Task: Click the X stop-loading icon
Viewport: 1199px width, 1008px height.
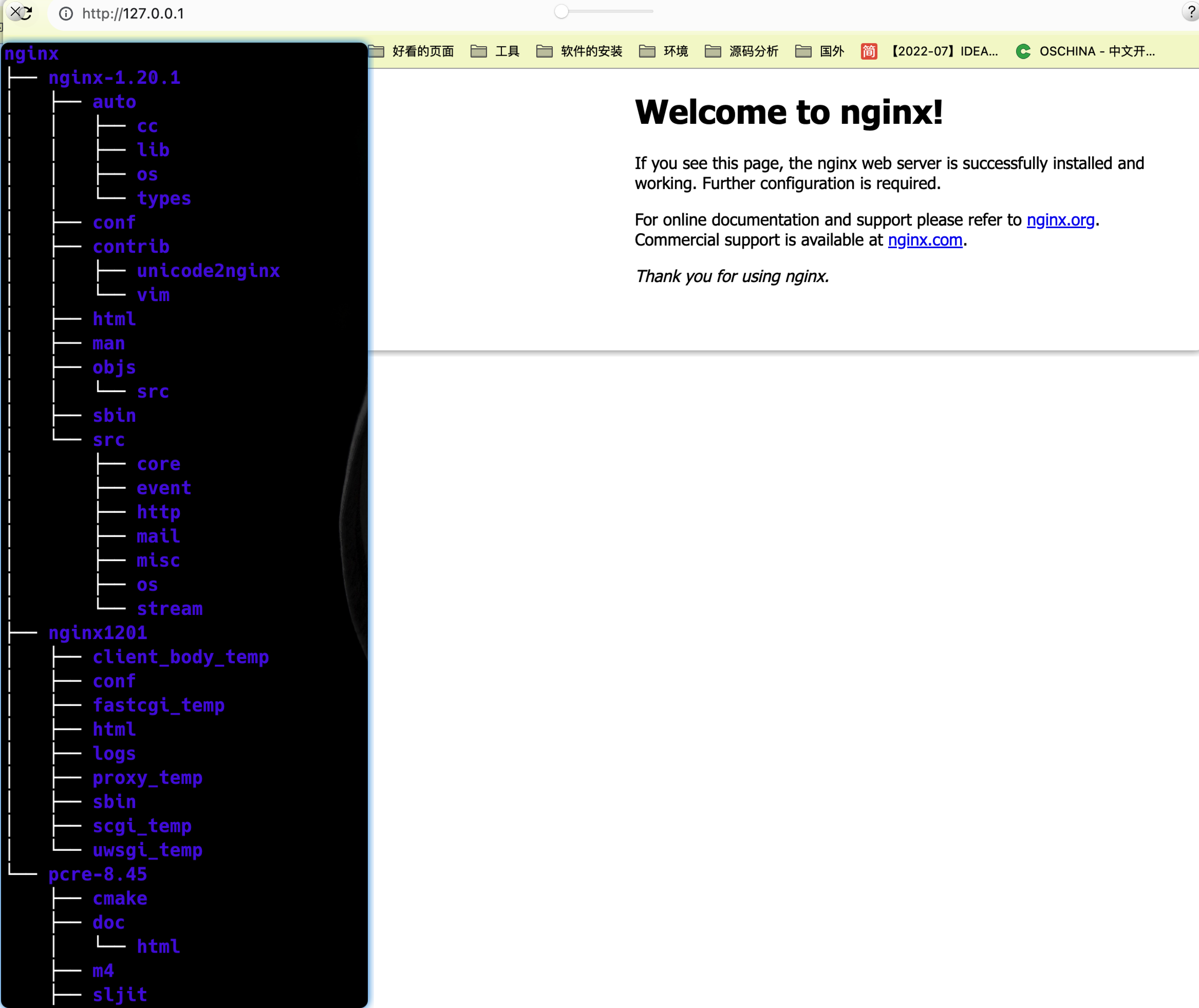Action: [x=16, y=11]
